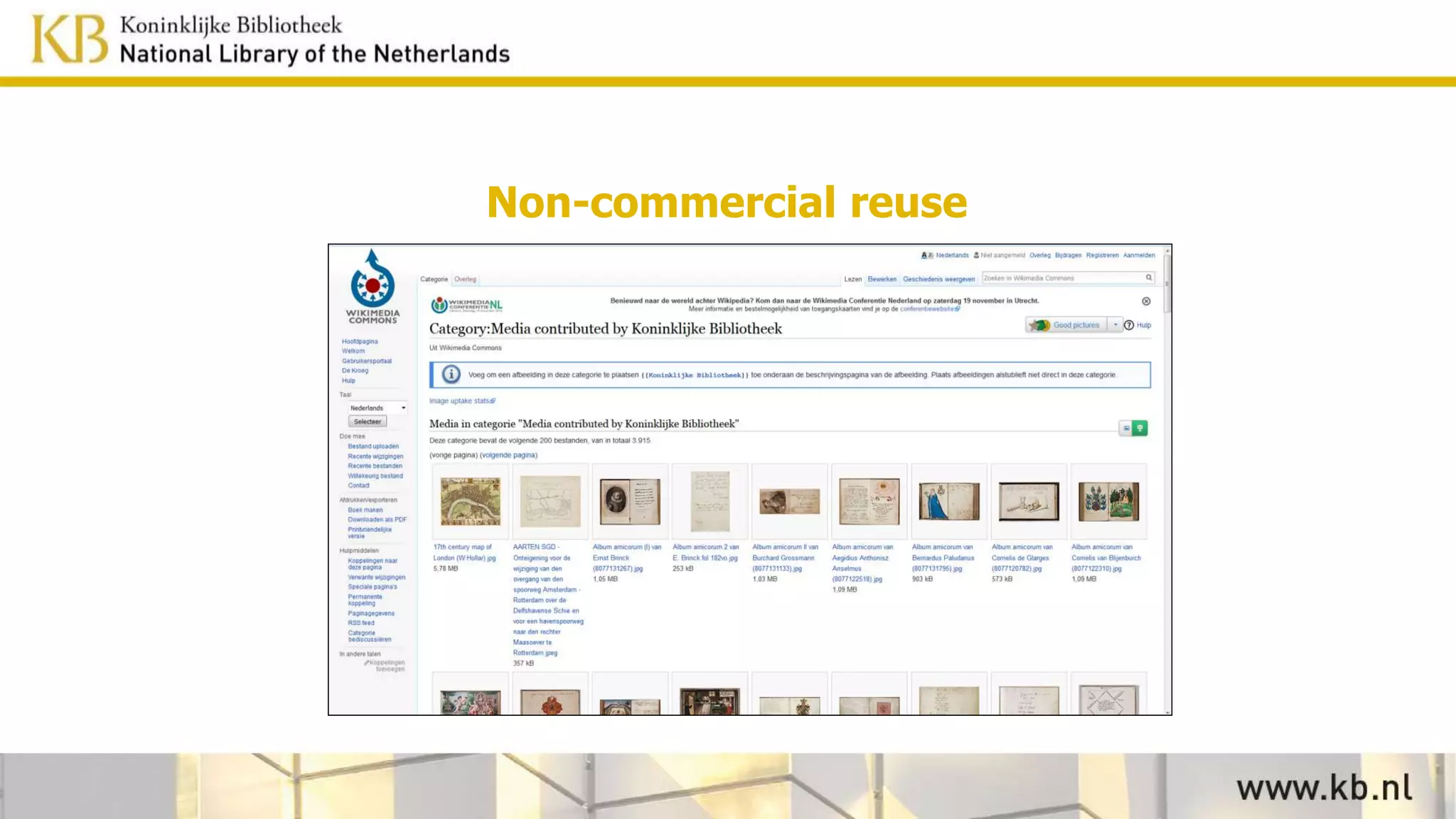Image resolution: width=1456 pixels, height=819 pixels.
Task: Click the green slideshow icon
Action: click(1140, 428)
